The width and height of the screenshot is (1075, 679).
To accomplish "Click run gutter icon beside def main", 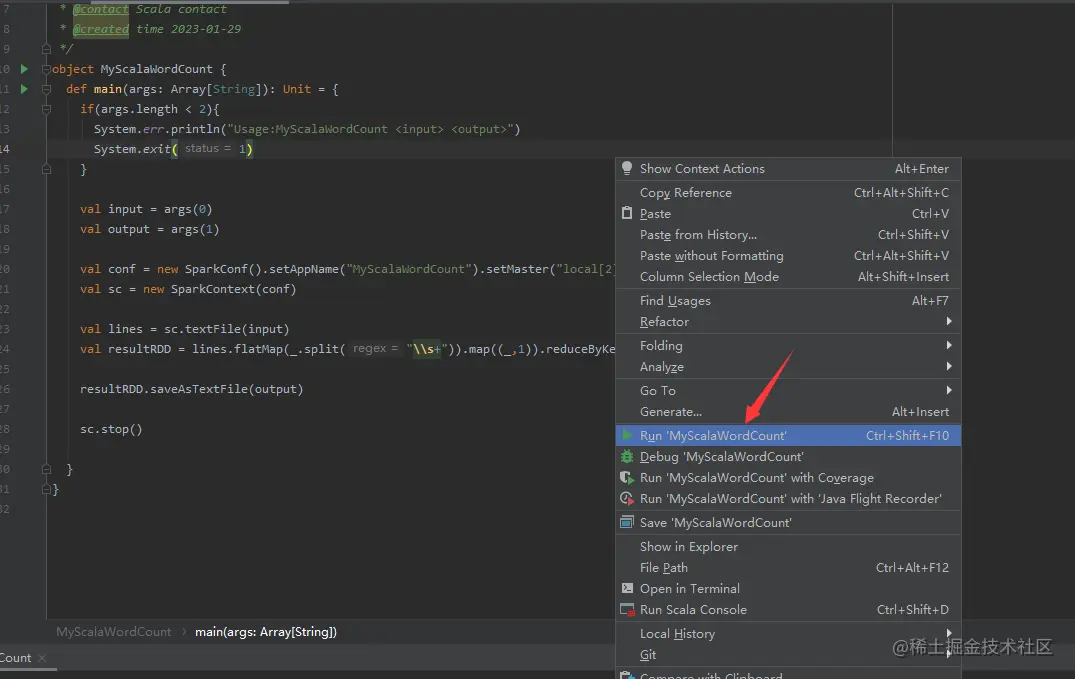I will [x=24, y=88].
